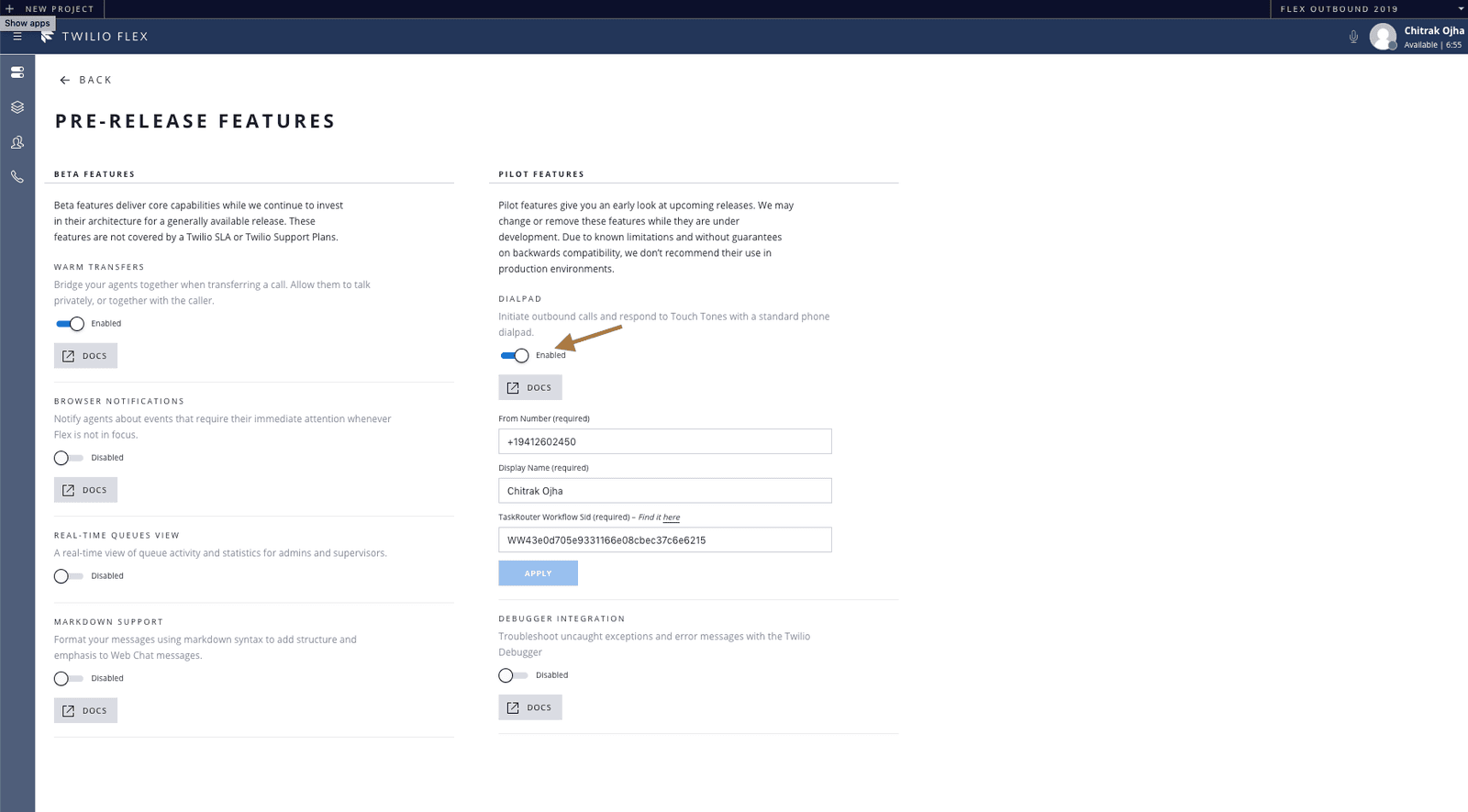Open the agent desktop sidebar icon
Image resolution: width=1468 pixels, height=812 pixels.
17,72
